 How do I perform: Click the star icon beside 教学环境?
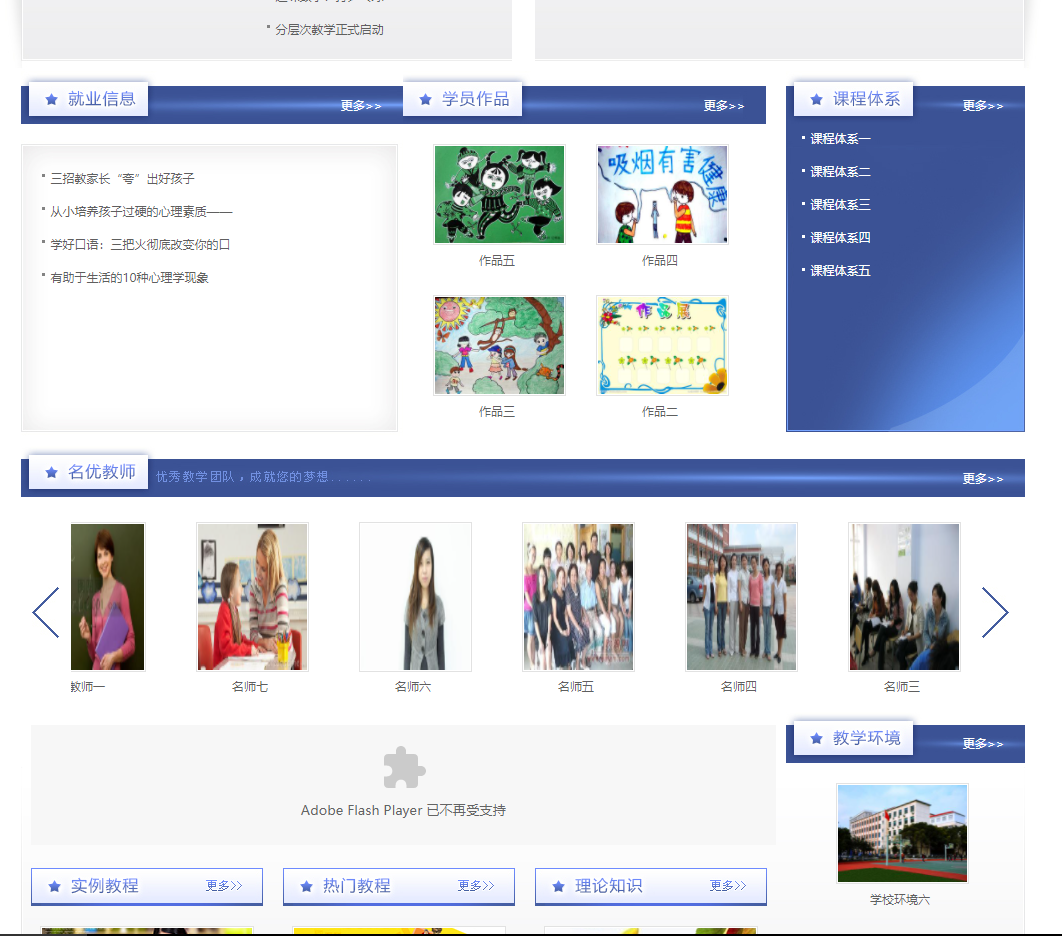(816, 738)
